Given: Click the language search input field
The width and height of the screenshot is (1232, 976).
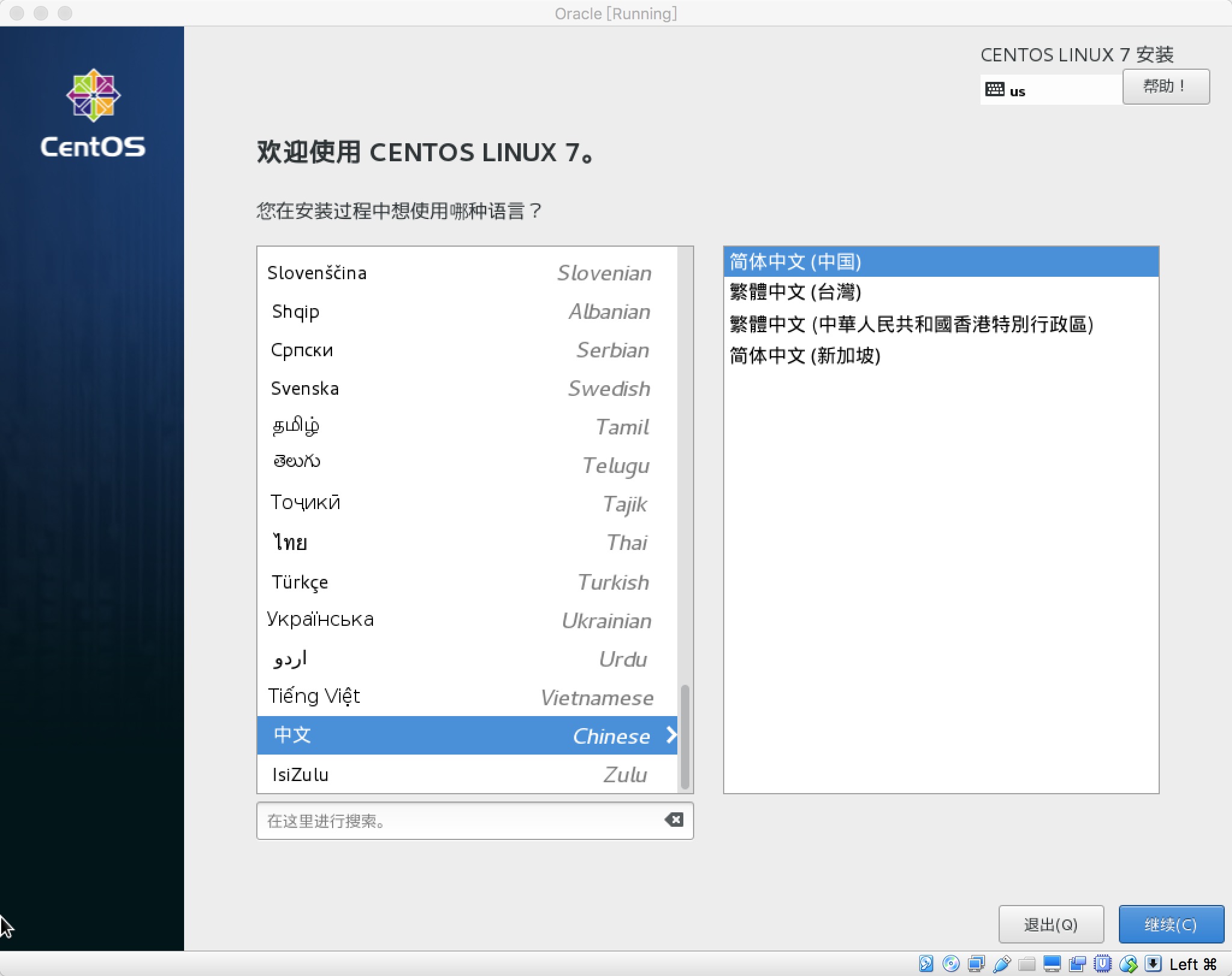Looking at the screenshot, I should [x=475, y=820].
